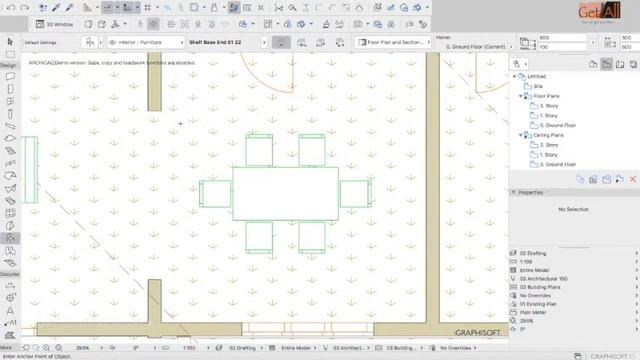The width and height of the screenshot is (640, 360).
Task: Select the Text tool (A) in toolbox
Action: (10, 311)
